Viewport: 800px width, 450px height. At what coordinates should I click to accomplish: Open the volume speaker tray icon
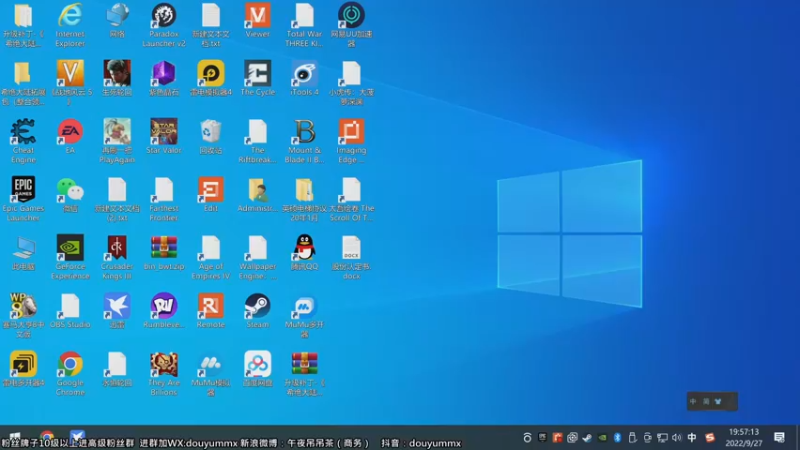[677, 438]
